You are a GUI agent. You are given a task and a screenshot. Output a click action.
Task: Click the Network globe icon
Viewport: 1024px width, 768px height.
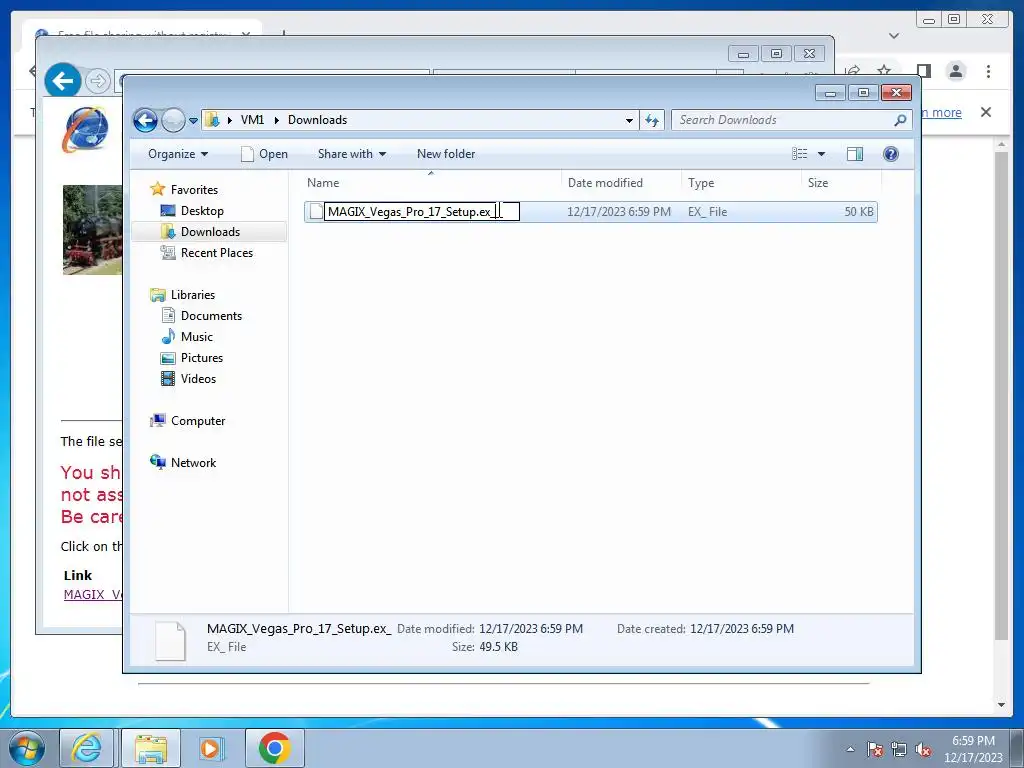click(x=157, y=462)
